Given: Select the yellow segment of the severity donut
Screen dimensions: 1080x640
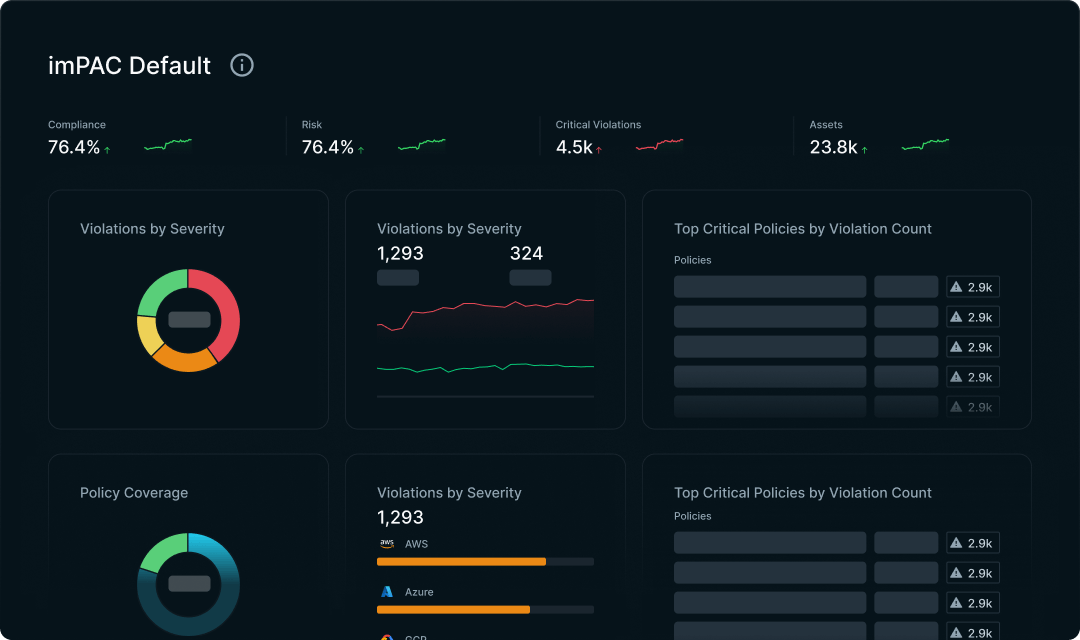Looking at the screenshot, I should point(148,336).
